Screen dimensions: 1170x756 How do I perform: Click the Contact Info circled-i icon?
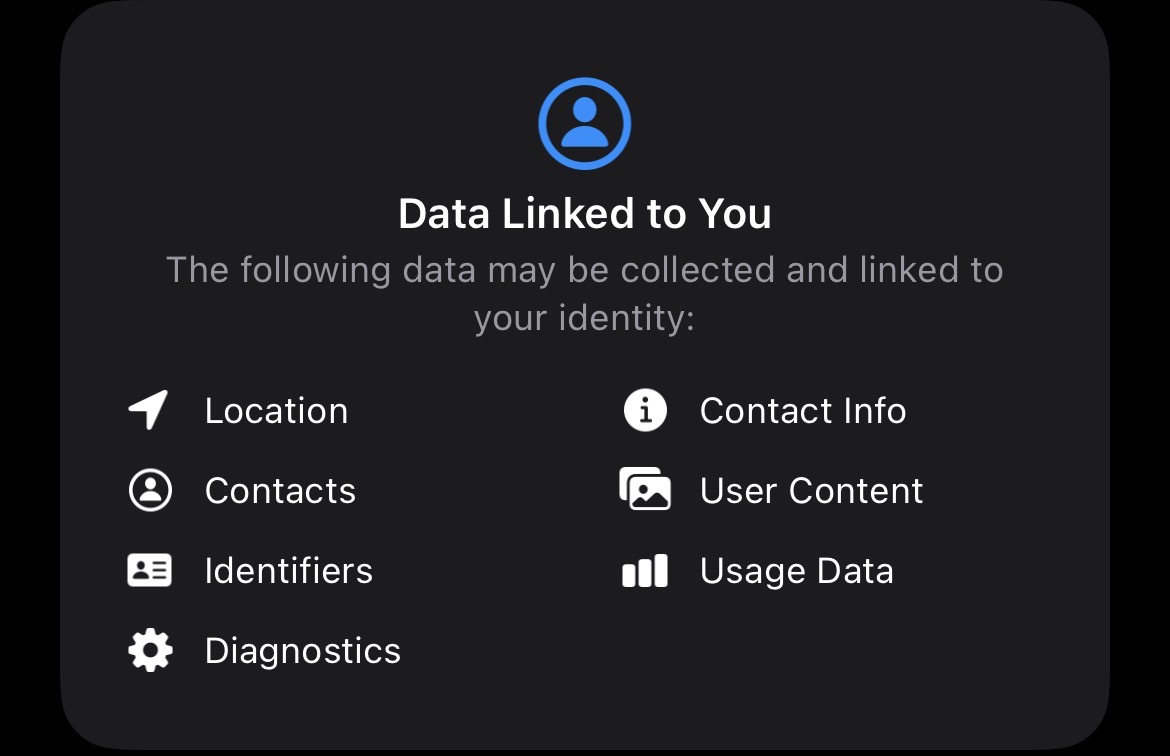tap(645, 410)
